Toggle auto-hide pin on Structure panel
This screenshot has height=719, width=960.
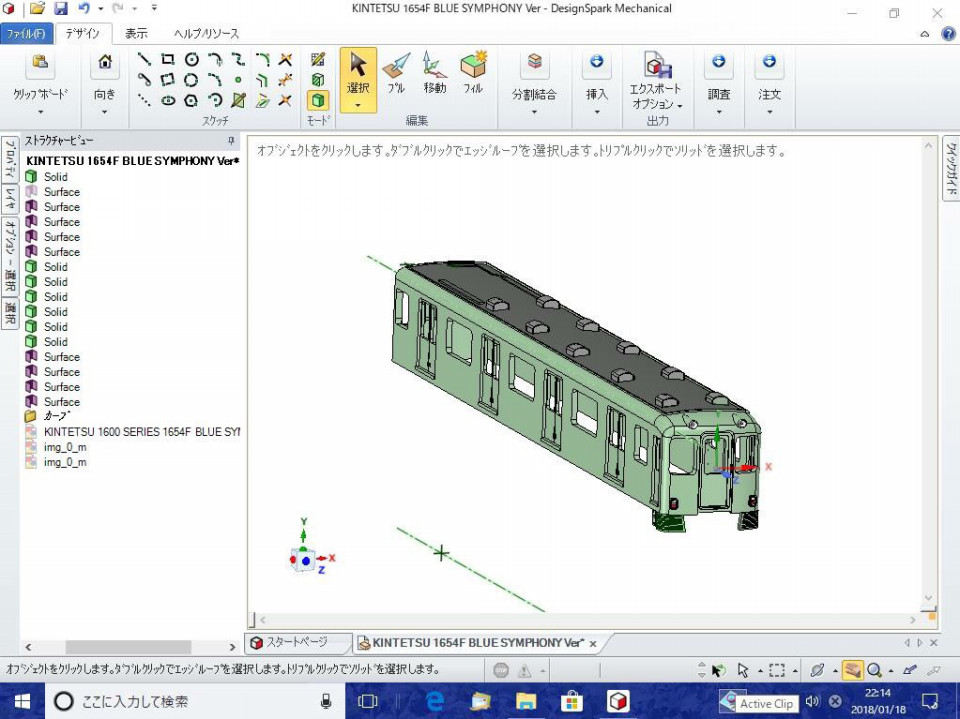coord(231,141)
